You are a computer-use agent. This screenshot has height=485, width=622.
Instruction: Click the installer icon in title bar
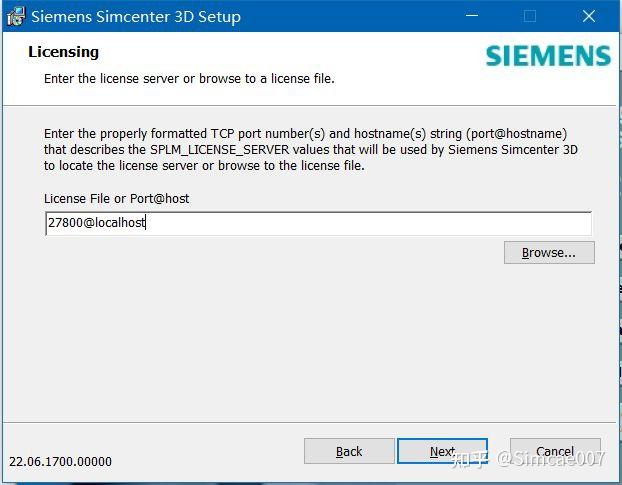(x=16, y=17)
